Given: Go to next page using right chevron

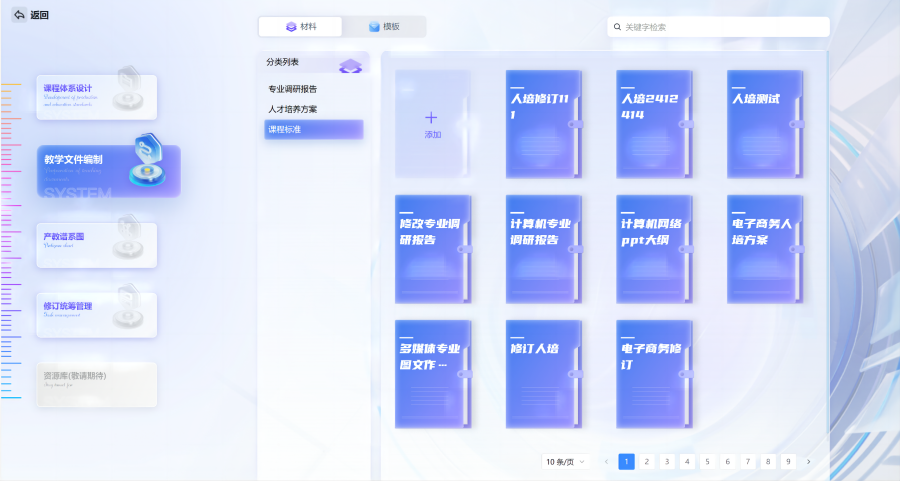Looking at the screenshot, I should tap(808, 462).
